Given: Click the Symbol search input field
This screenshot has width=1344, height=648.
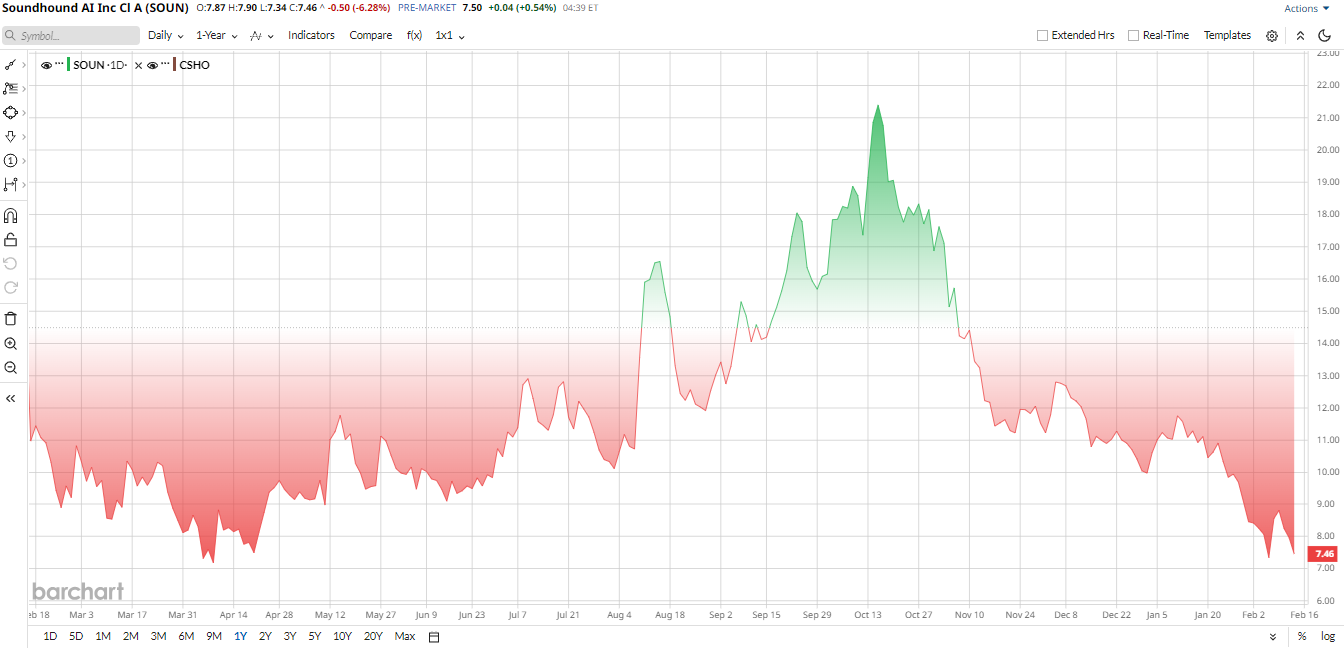Looking at the screenshot, I should (71, 35).
